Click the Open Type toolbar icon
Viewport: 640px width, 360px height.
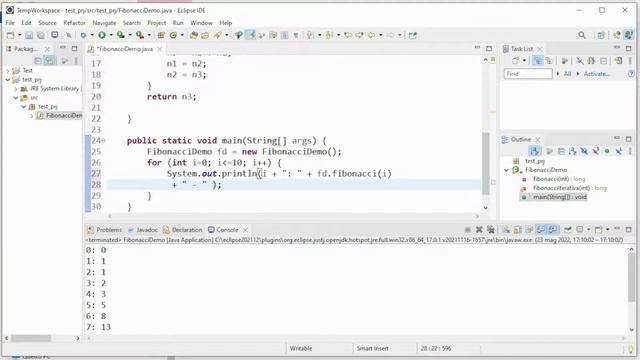(194, 36)
